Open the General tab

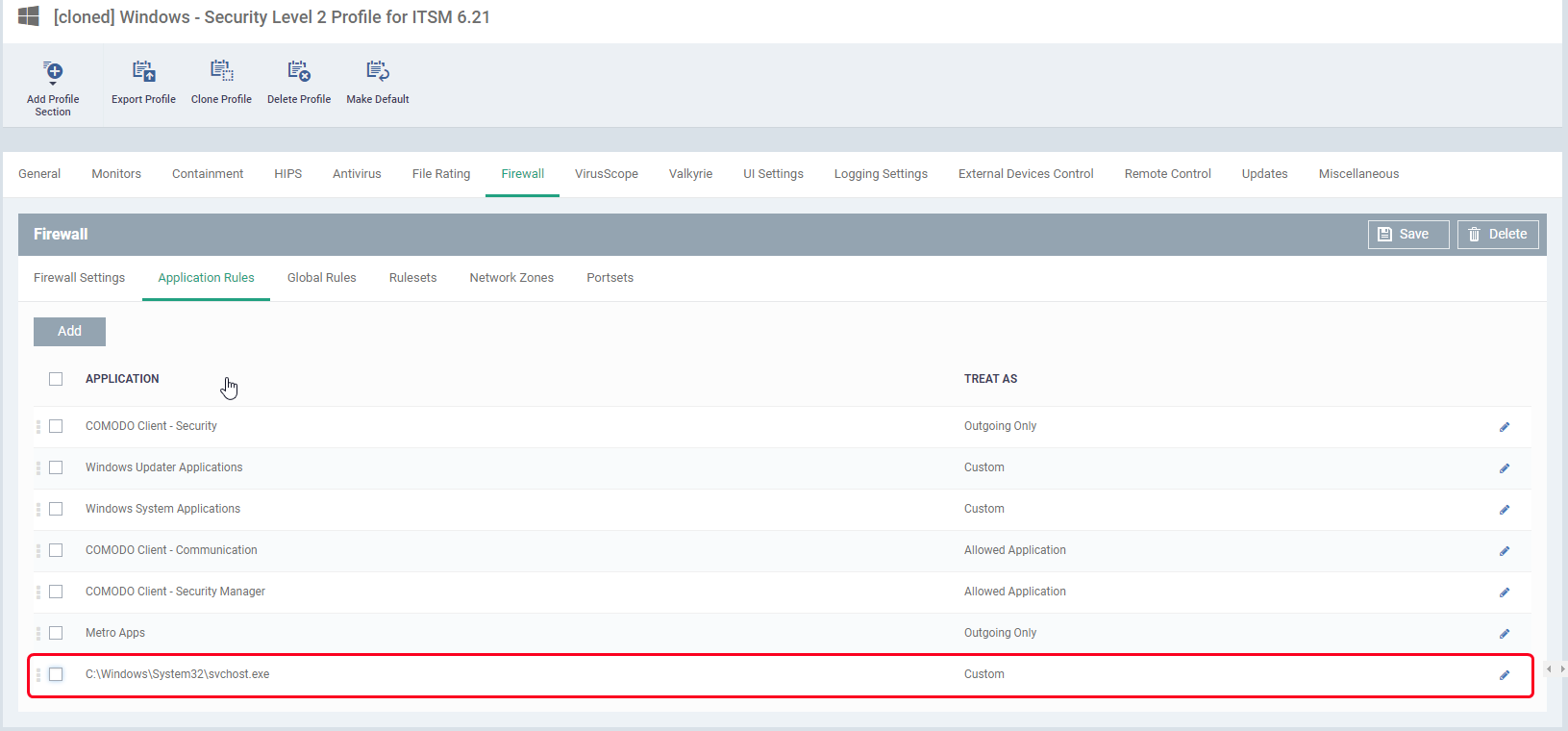[39, 174]
